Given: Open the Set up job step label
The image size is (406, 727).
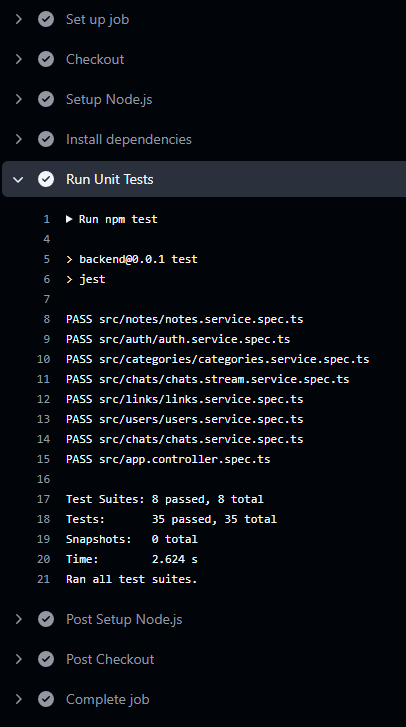Looking at the screenshot, I should point(97,19).
